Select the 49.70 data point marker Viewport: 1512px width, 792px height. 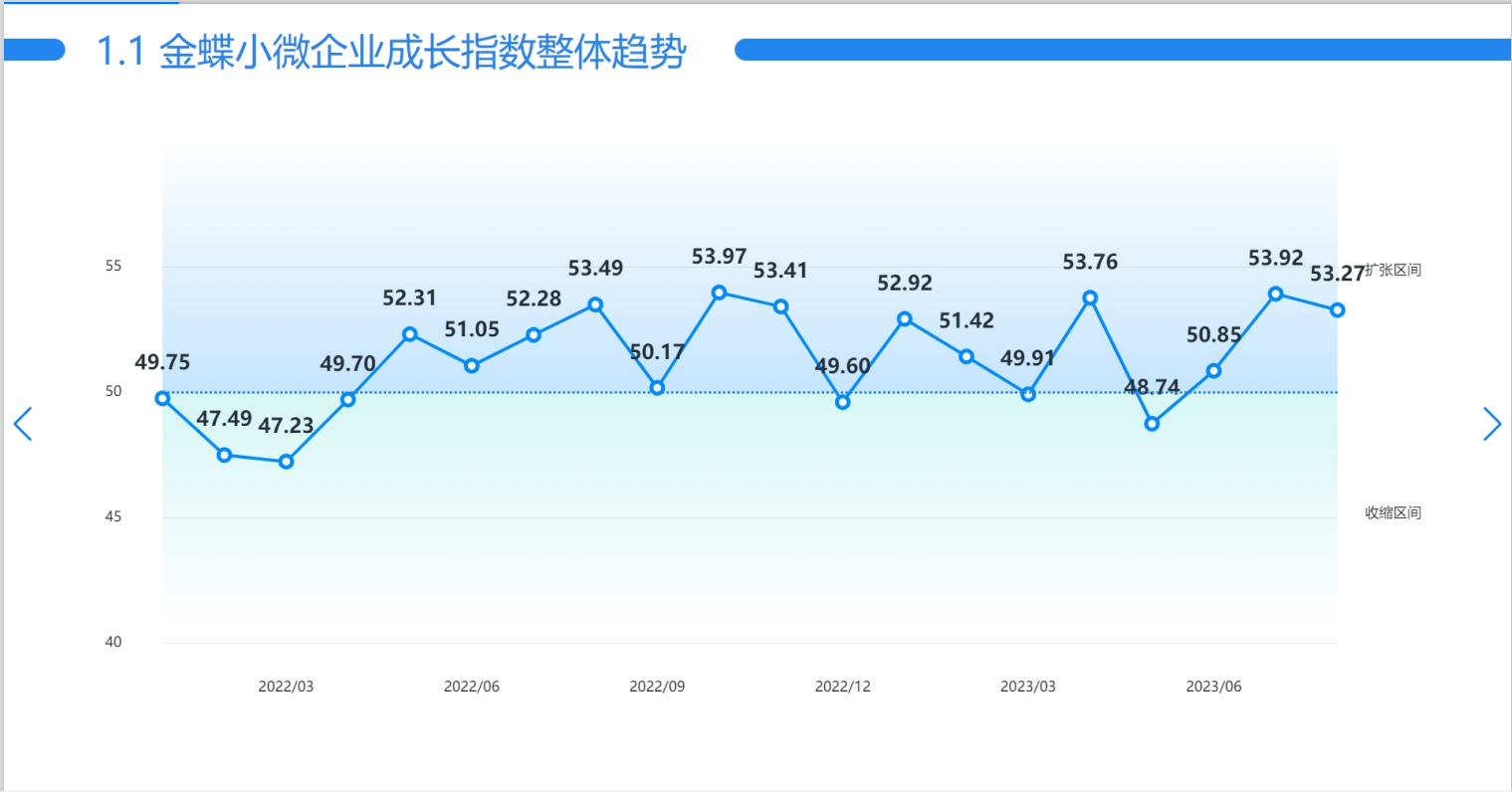tap(347, 399)
